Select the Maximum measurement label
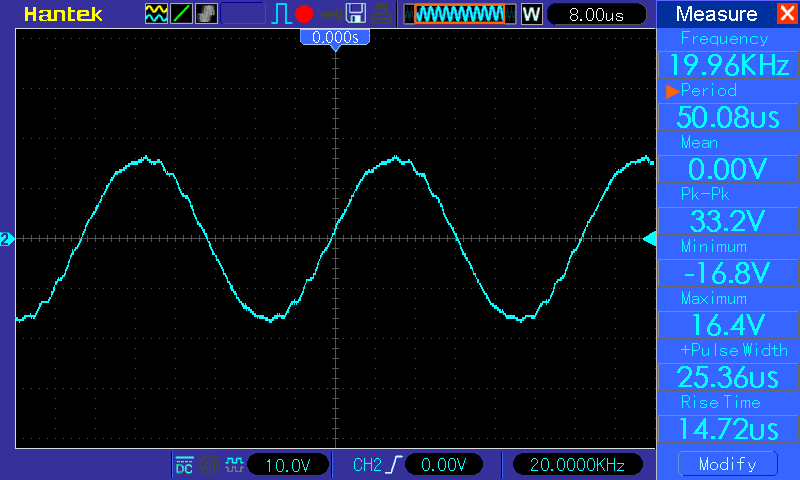 point(714,298)
